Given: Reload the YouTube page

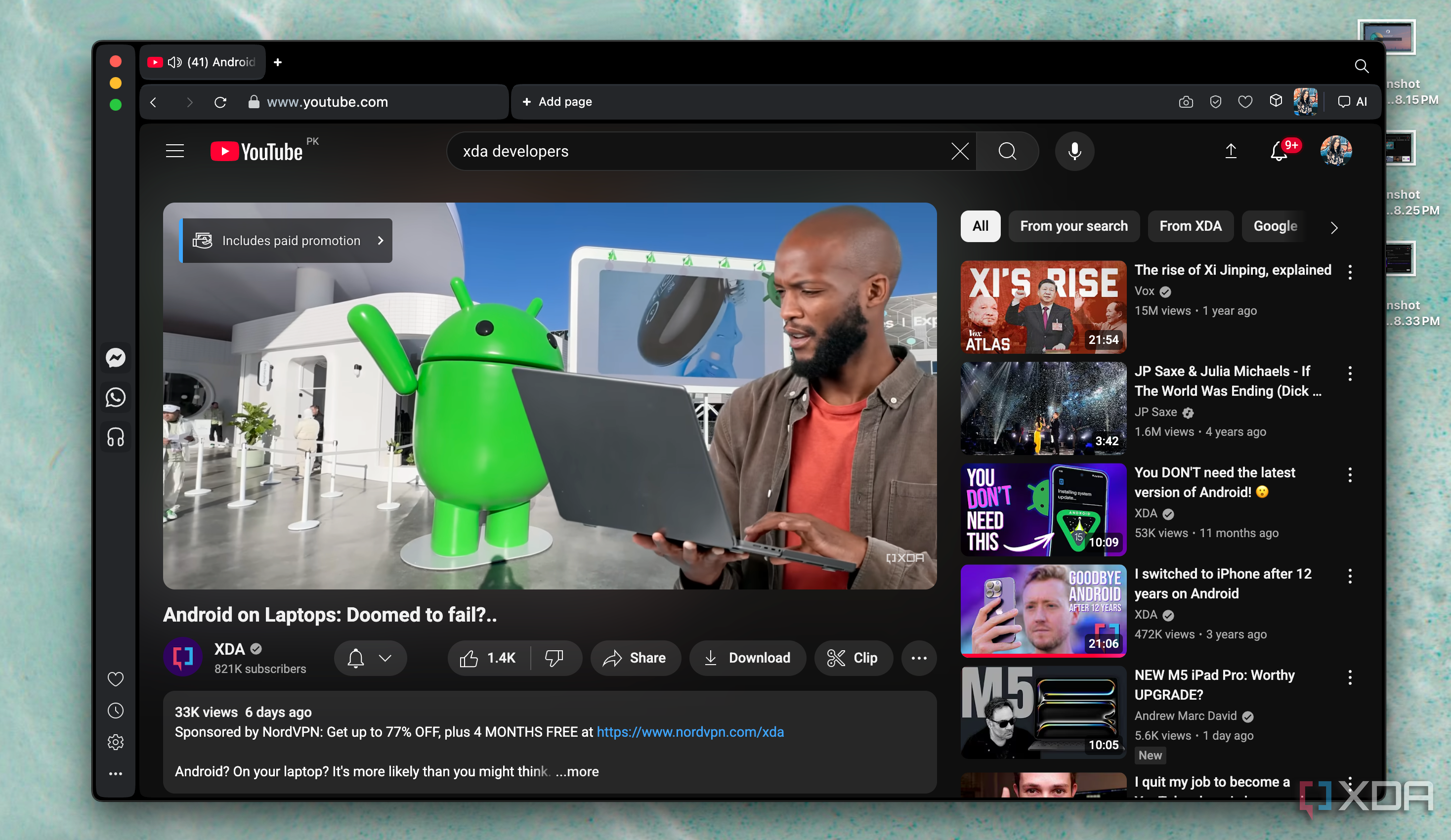Looking at the screenshot, I should click(x=220, y=102).
